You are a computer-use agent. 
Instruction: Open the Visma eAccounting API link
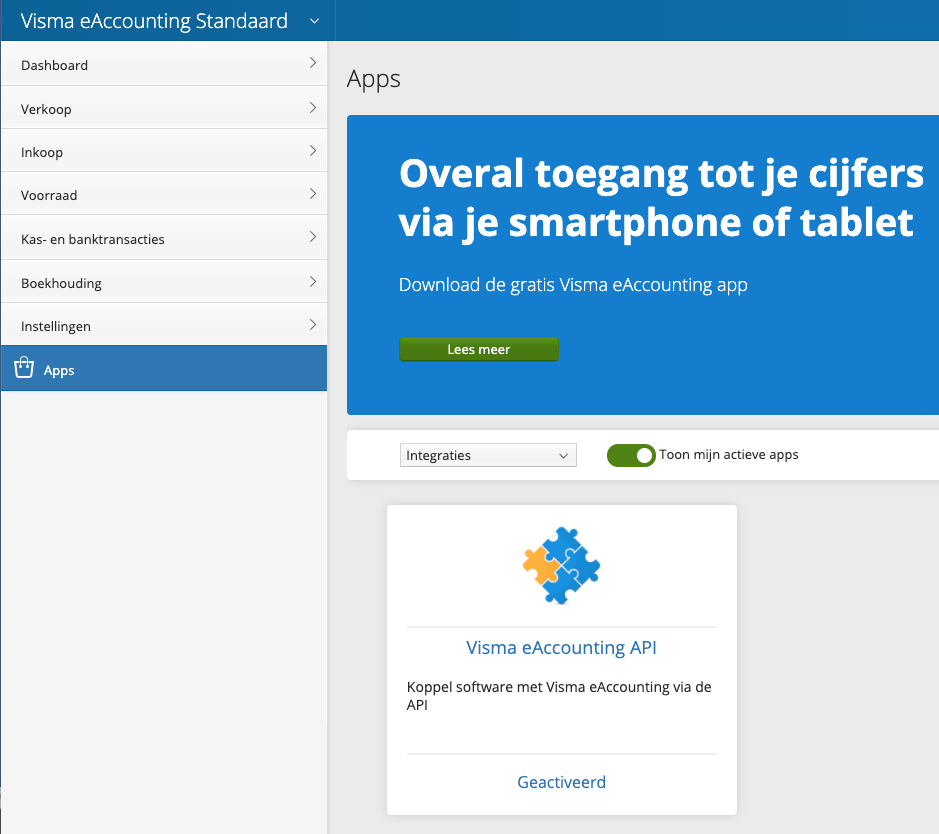(x=561, y=647)
